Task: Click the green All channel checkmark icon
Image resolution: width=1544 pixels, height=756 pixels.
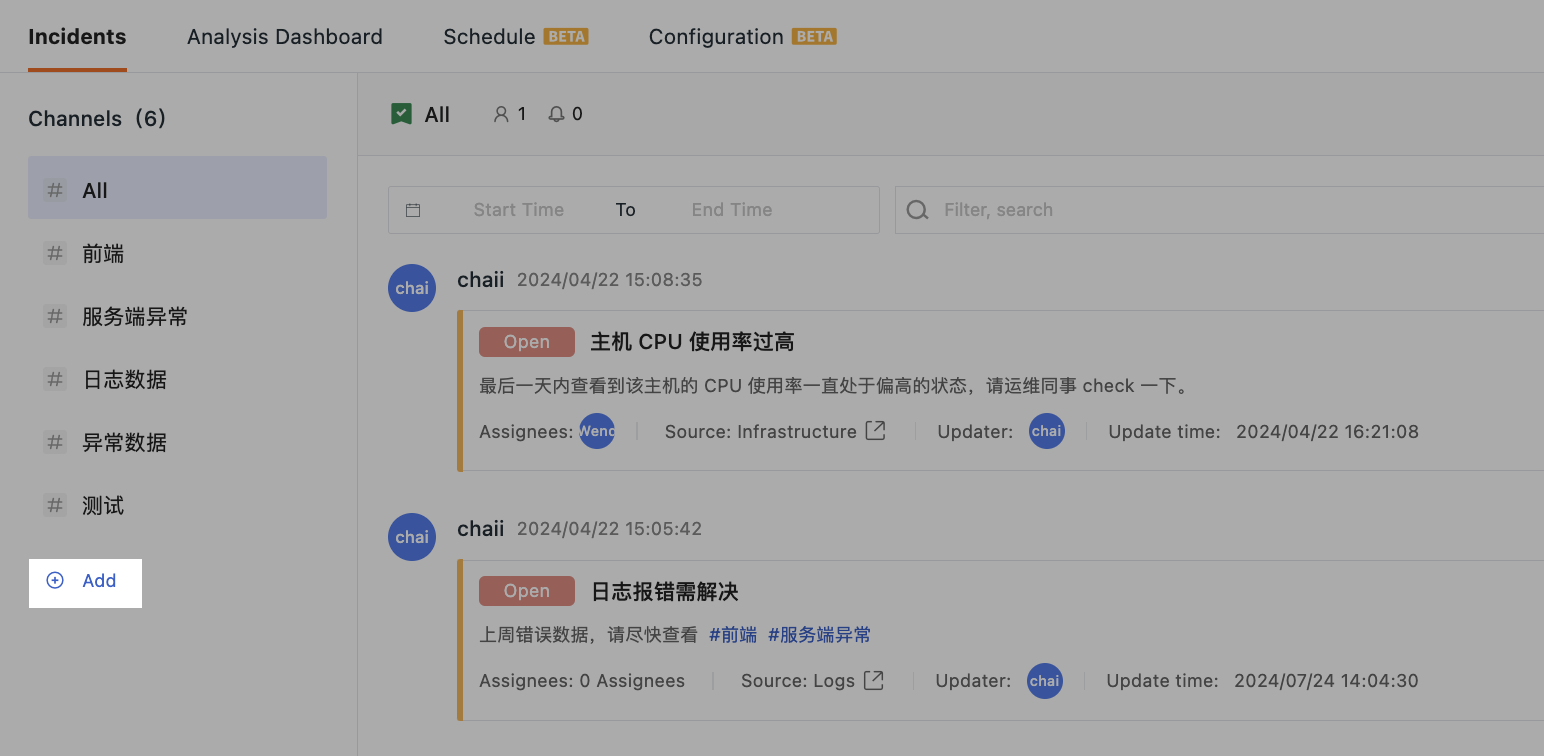Action: click(x=401, y=114)
